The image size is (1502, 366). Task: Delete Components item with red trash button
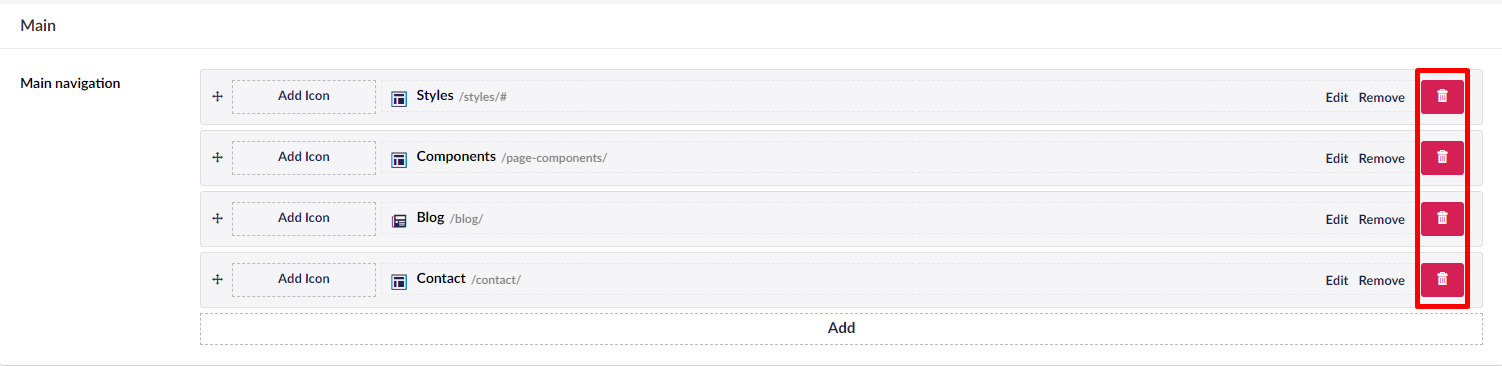[x=1442, y=157]
